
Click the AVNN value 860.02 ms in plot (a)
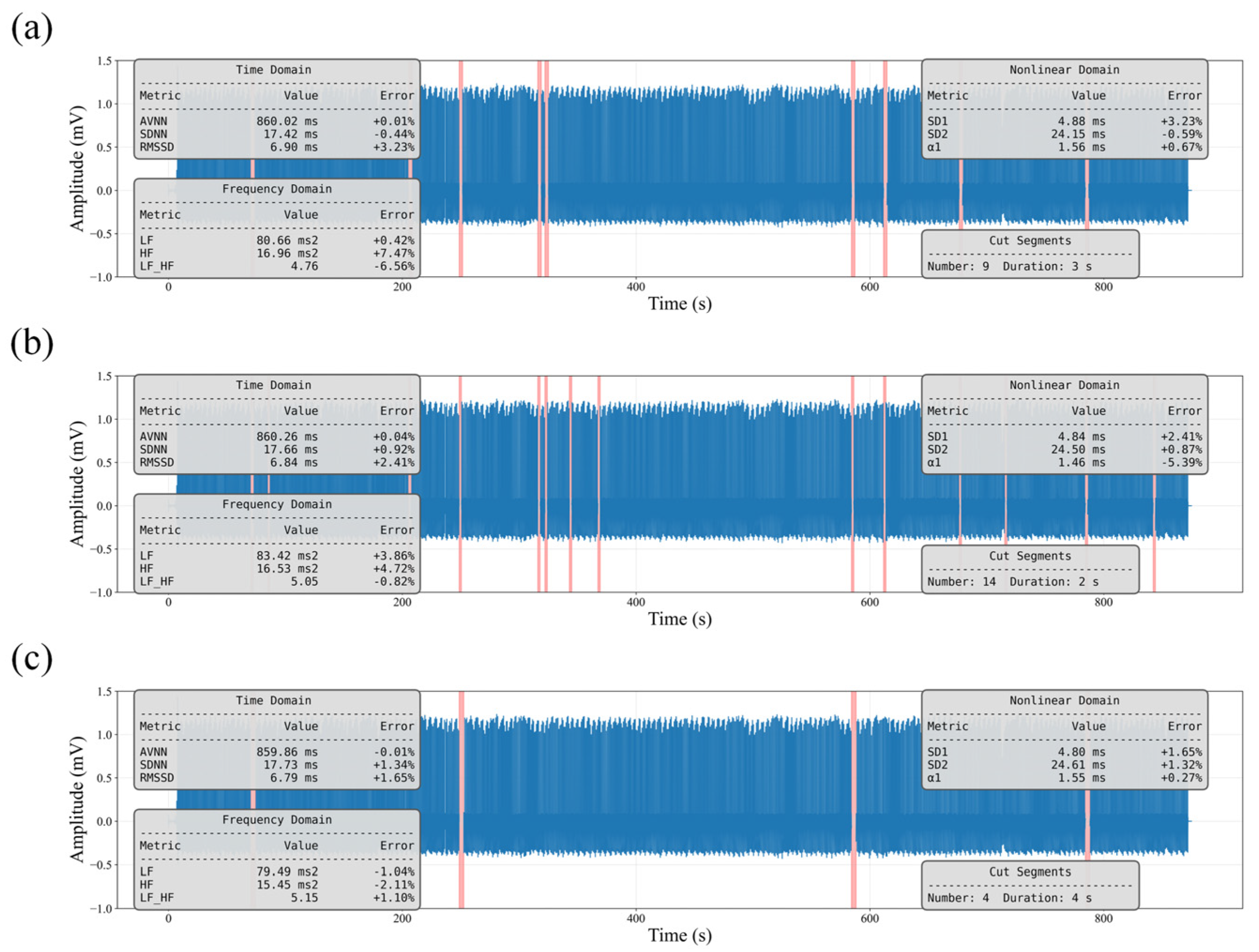287,121
